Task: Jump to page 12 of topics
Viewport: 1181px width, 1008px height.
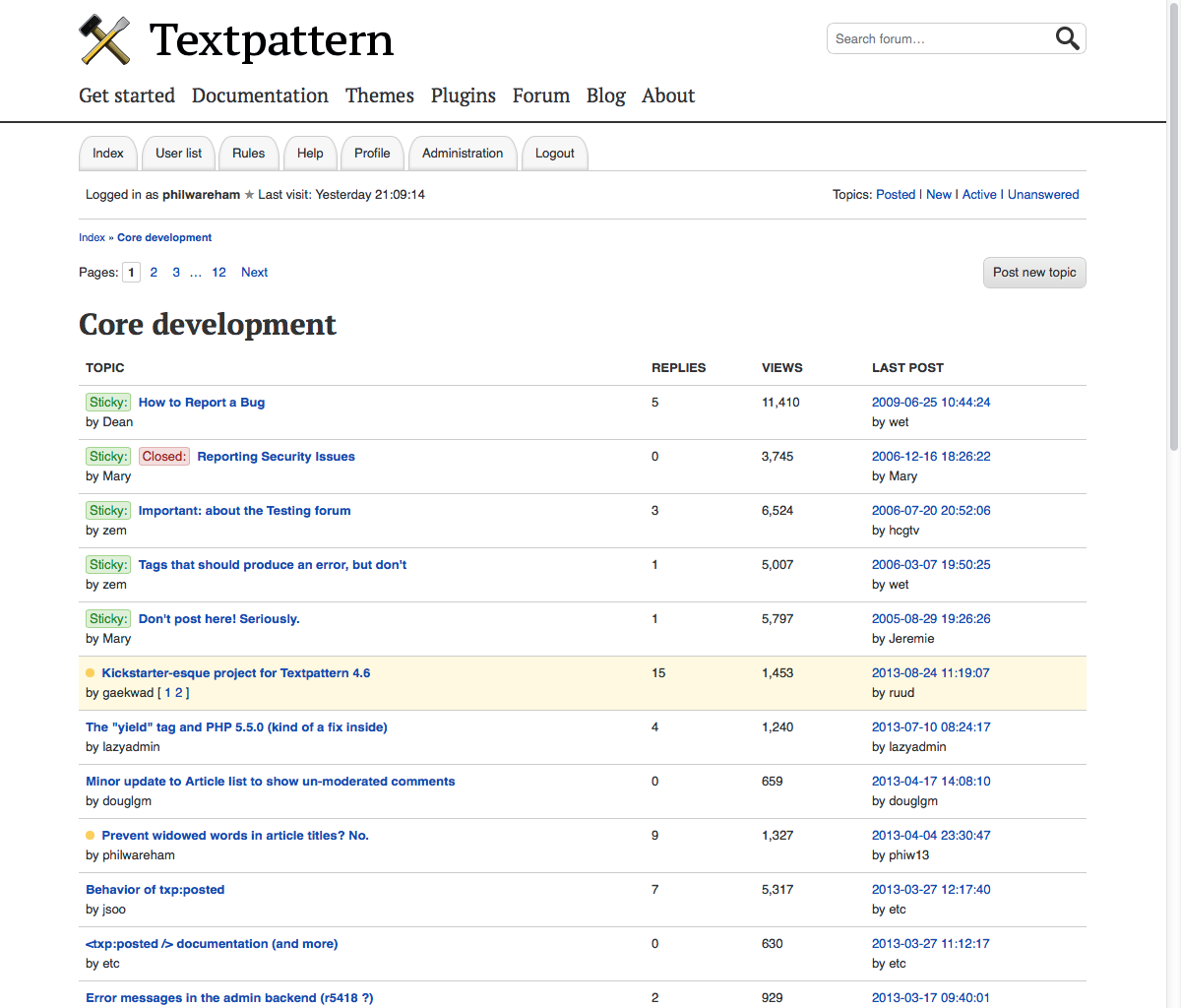Action: coord(218,273)
